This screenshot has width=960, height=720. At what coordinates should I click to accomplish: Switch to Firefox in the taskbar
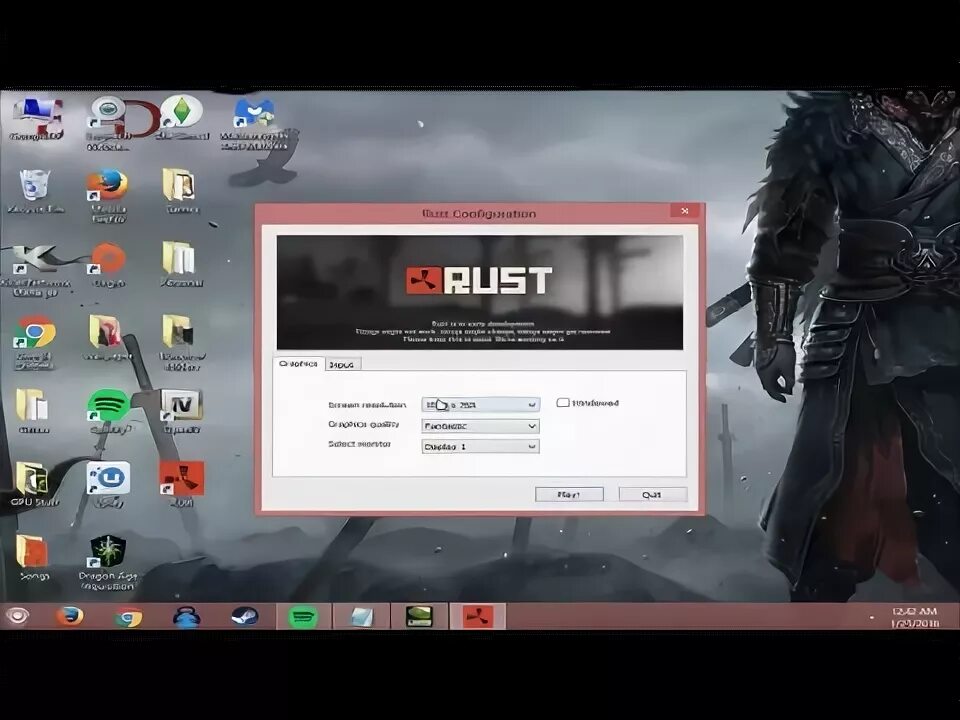[x=70, y=617]
